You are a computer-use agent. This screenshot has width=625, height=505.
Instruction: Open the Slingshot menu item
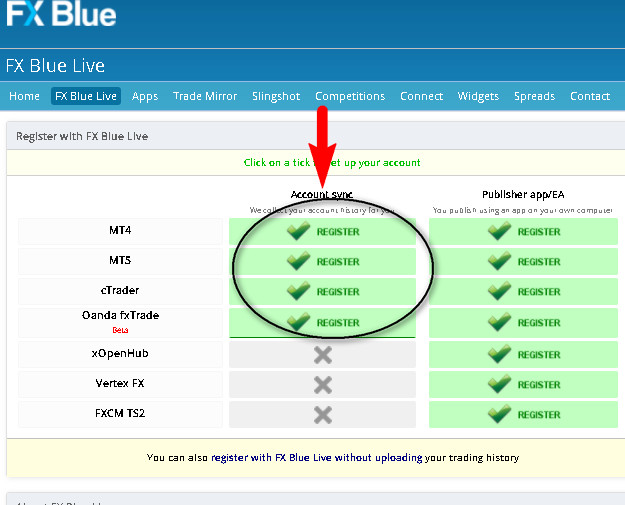pos(276,96)
